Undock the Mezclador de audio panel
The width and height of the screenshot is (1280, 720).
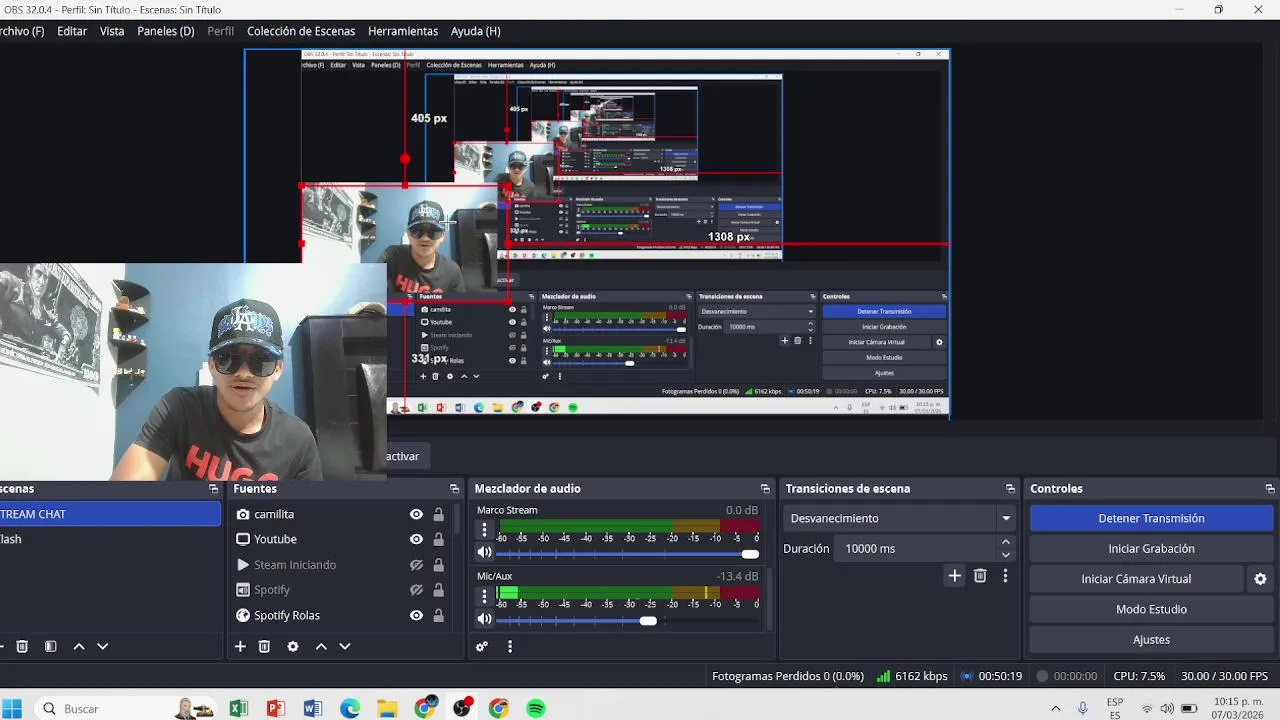pyautogui.click(x=765, y=489)
